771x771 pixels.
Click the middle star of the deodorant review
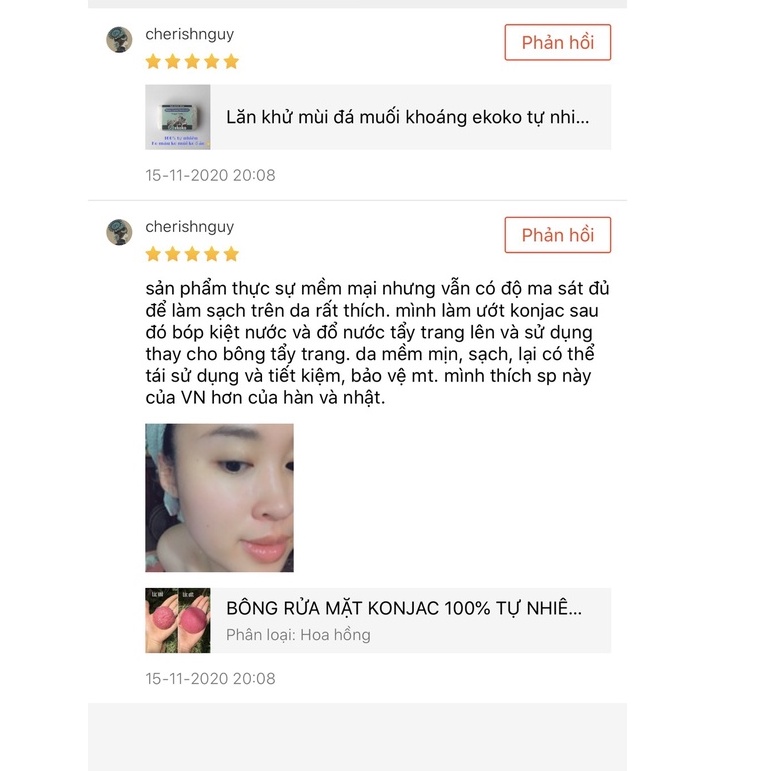click(192, 61)
